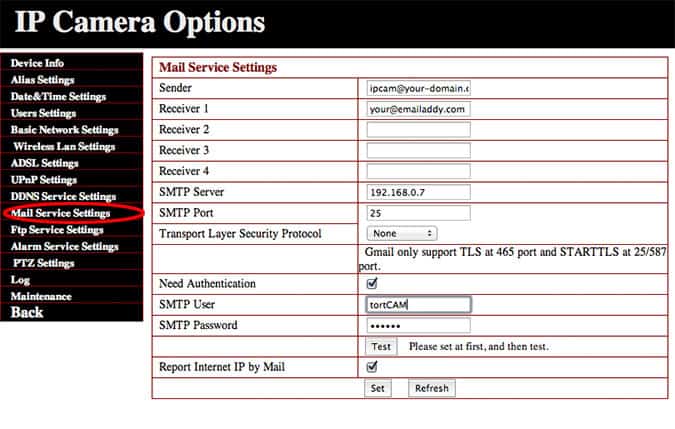The height and width of the screenshot is (429, 675).
Task: Enable the Need Authentication checkbox
Action: (x=373, y=284)
